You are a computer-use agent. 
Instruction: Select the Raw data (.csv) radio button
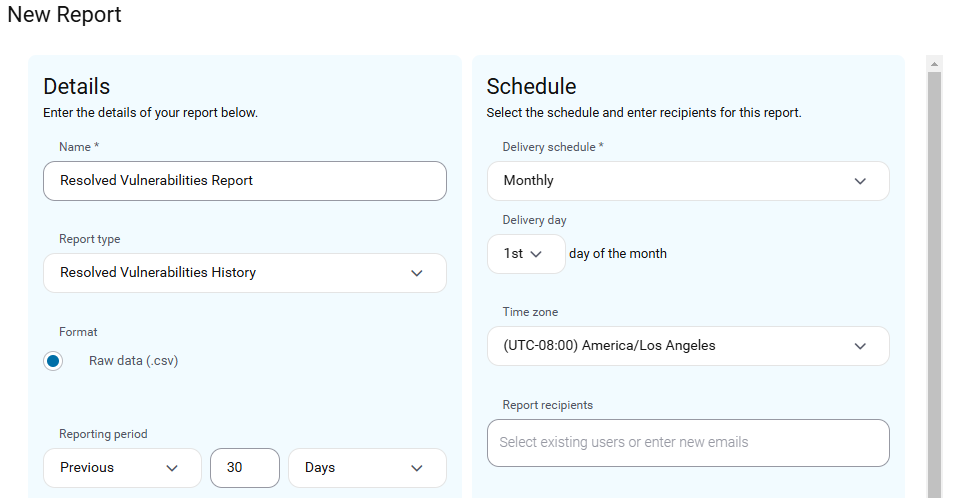53,361
